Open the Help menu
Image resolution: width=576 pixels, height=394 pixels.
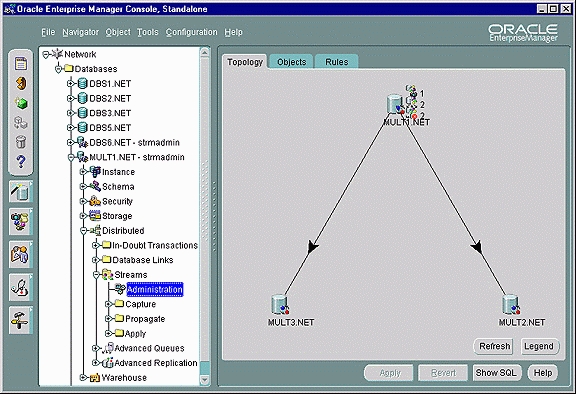[x=234, y=32]
